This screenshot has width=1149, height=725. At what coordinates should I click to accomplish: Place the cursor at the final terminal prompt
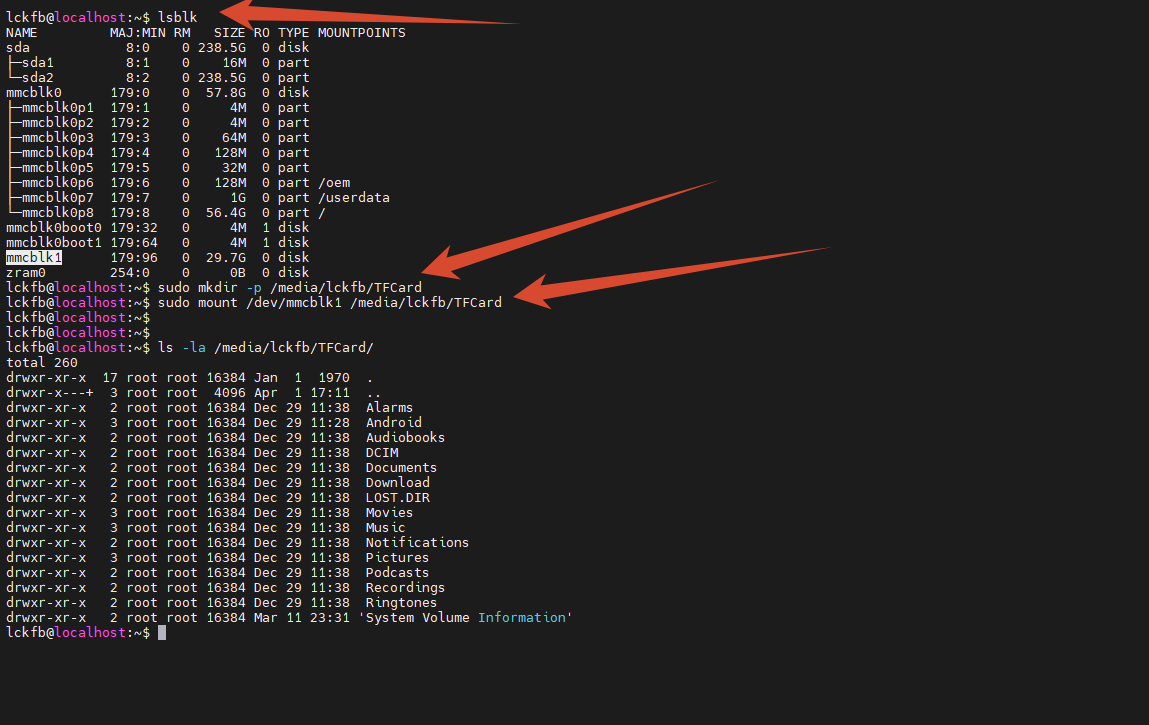click(162, 633)
